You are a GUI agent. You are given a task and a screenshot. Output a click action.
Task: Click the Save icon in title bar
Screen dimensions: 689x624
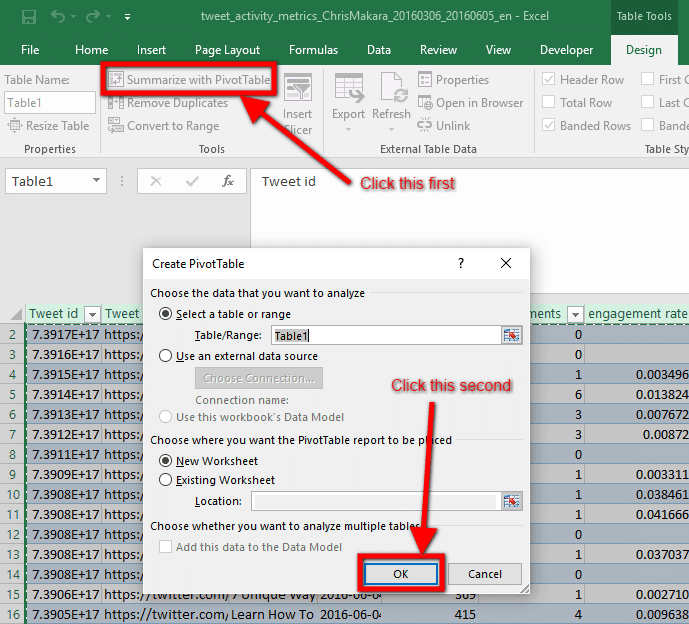tap(28, 17)
